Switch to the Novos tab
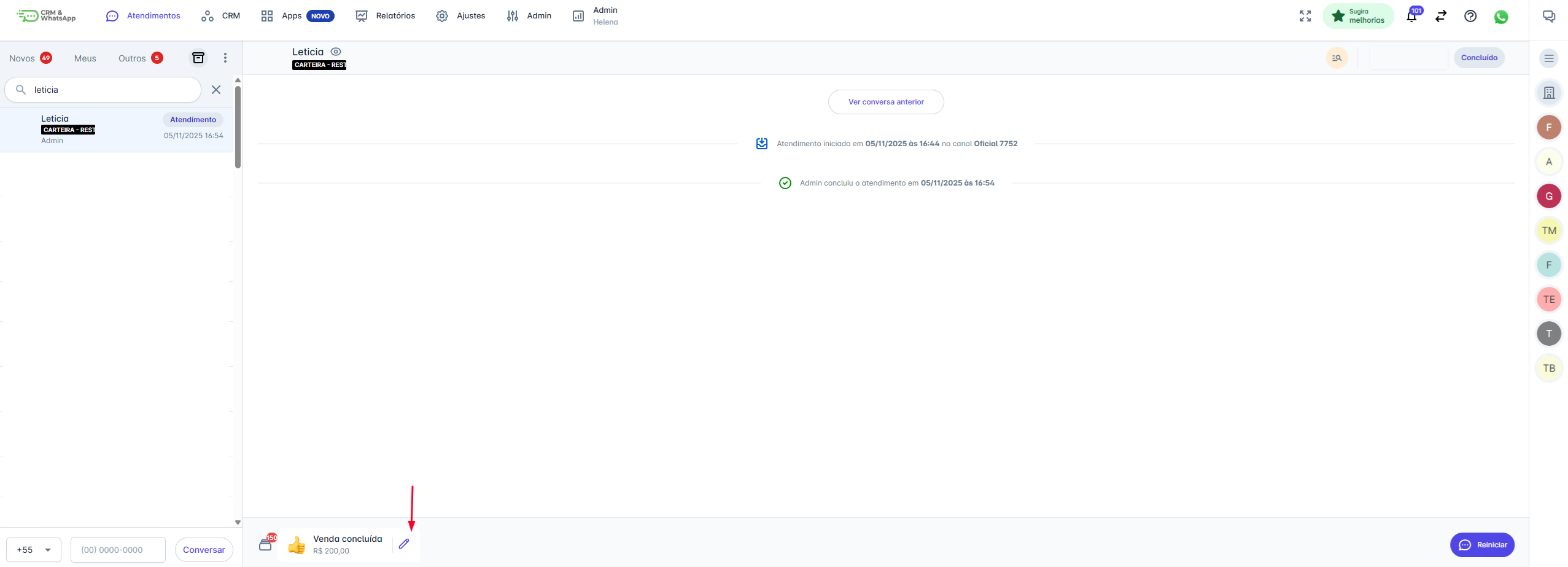 22,58
